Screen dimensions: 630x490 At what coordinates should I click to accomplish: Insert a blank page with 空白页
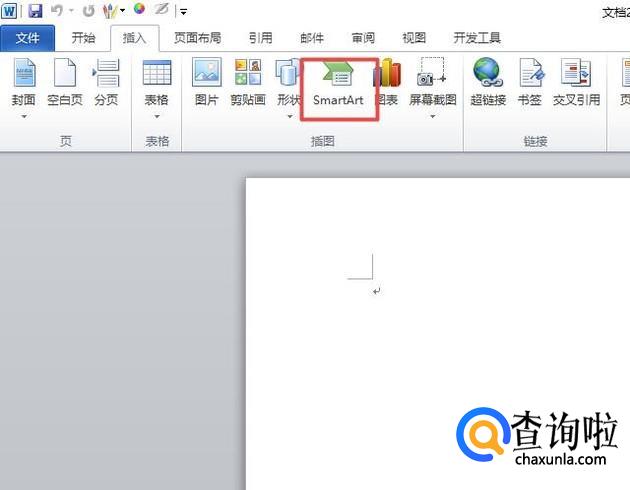coord(65,82)
